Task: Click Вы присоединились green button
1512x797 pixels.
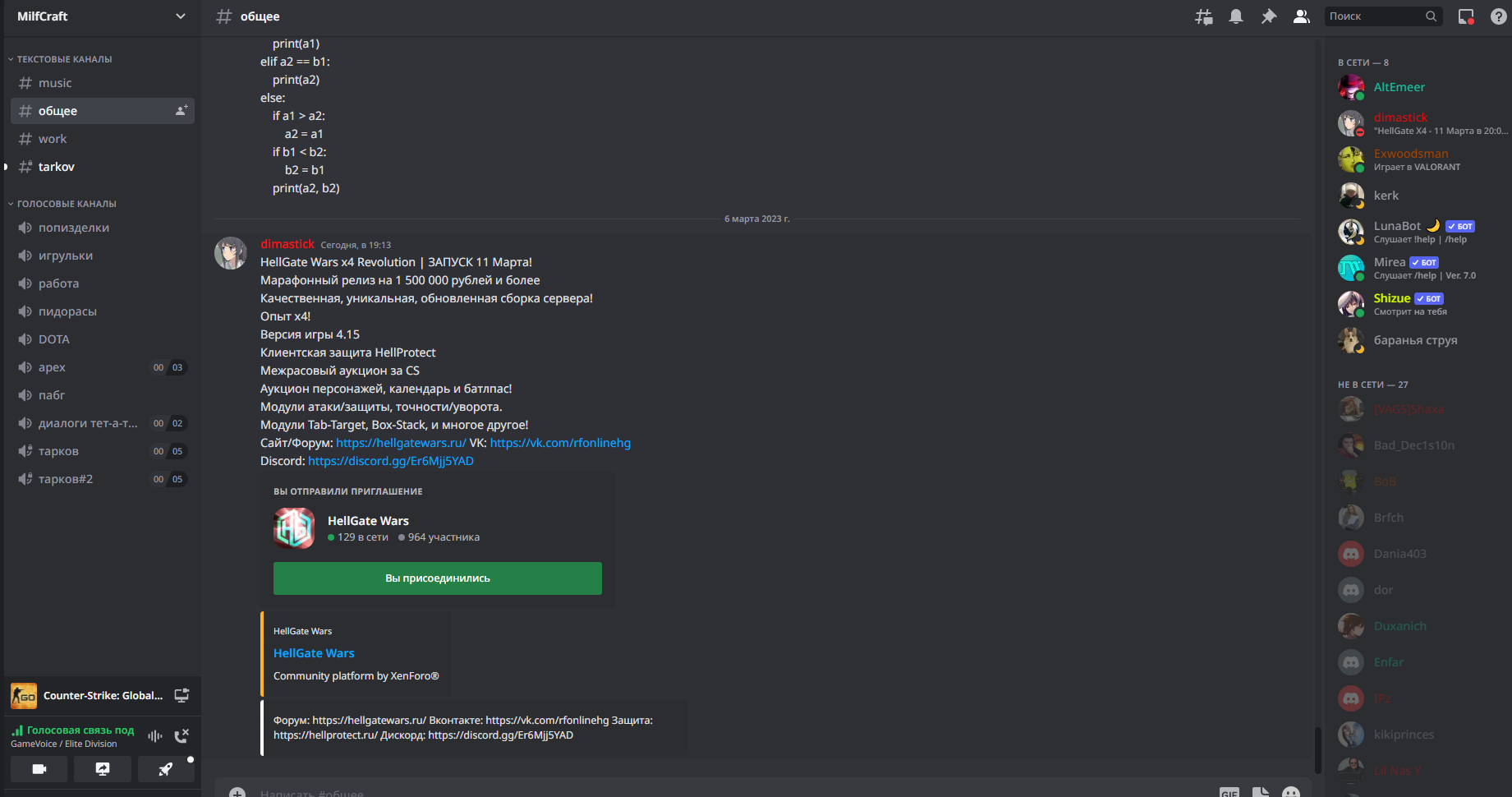Action: 438,578
